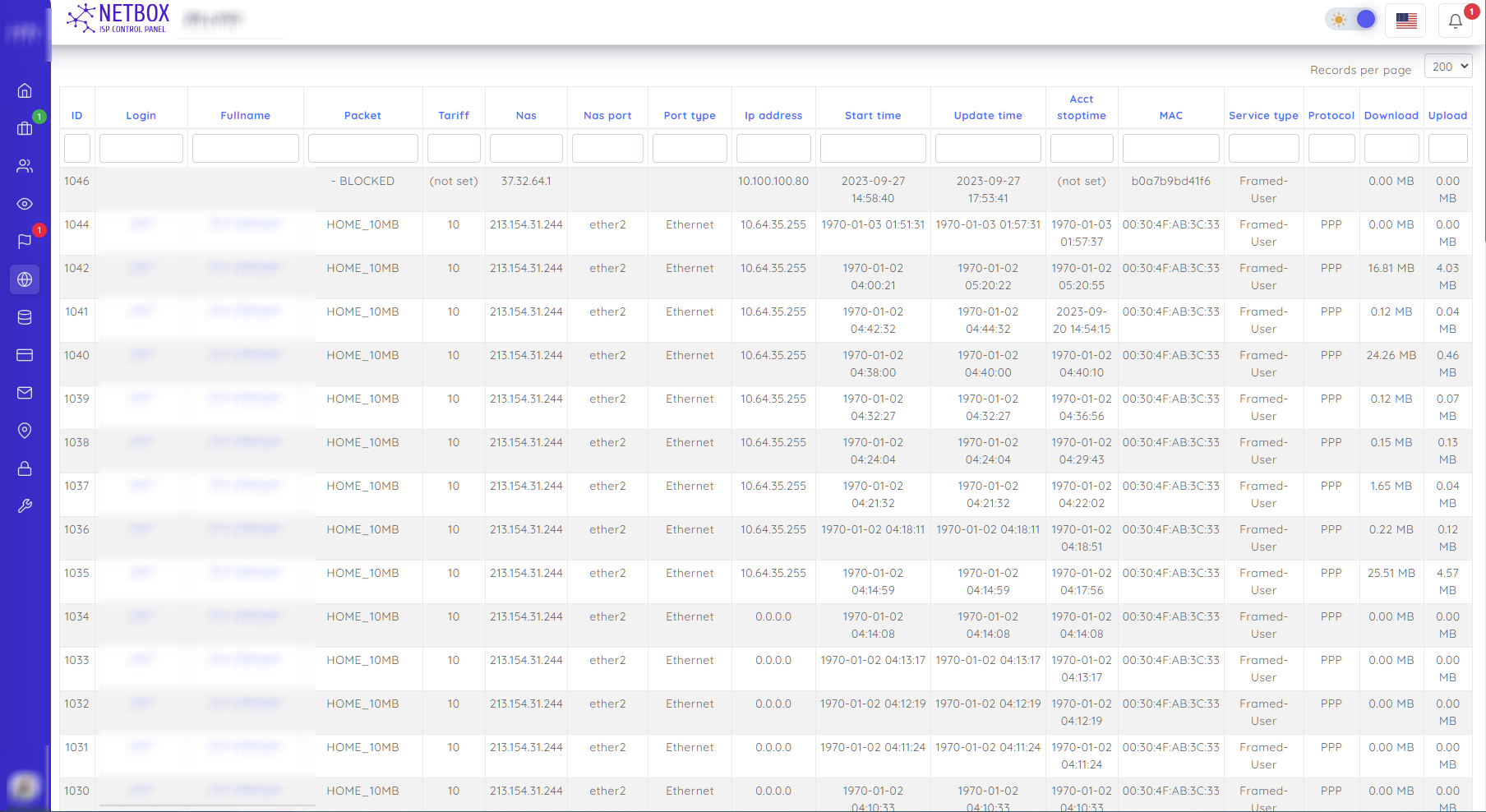
Task: Open the map pin location icon
Action: pos(25,431)
